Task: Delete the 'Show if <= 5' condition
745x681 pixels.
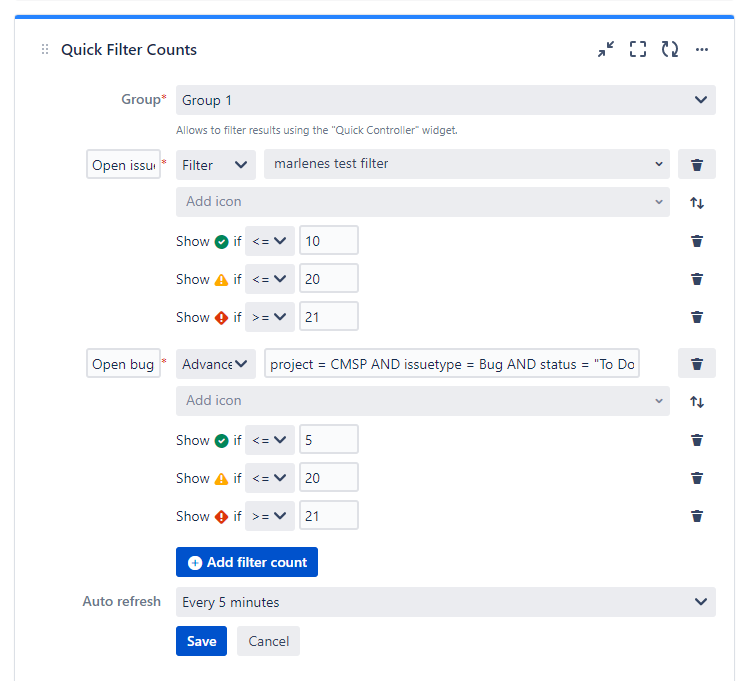Action: (697, 440)
